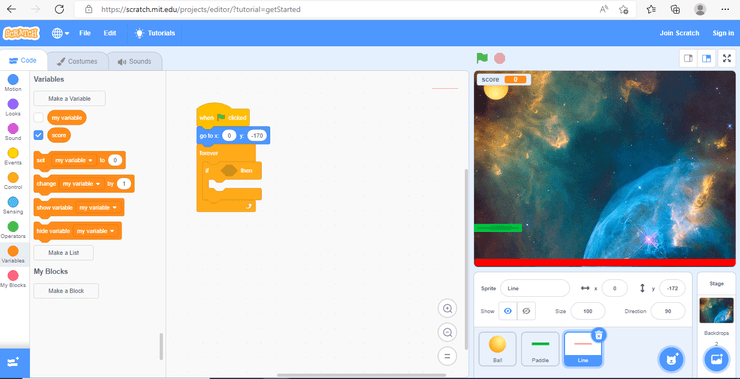740x379 pixels.
Task: Zoom out the code workspace
Action: (x=447, y=332)
